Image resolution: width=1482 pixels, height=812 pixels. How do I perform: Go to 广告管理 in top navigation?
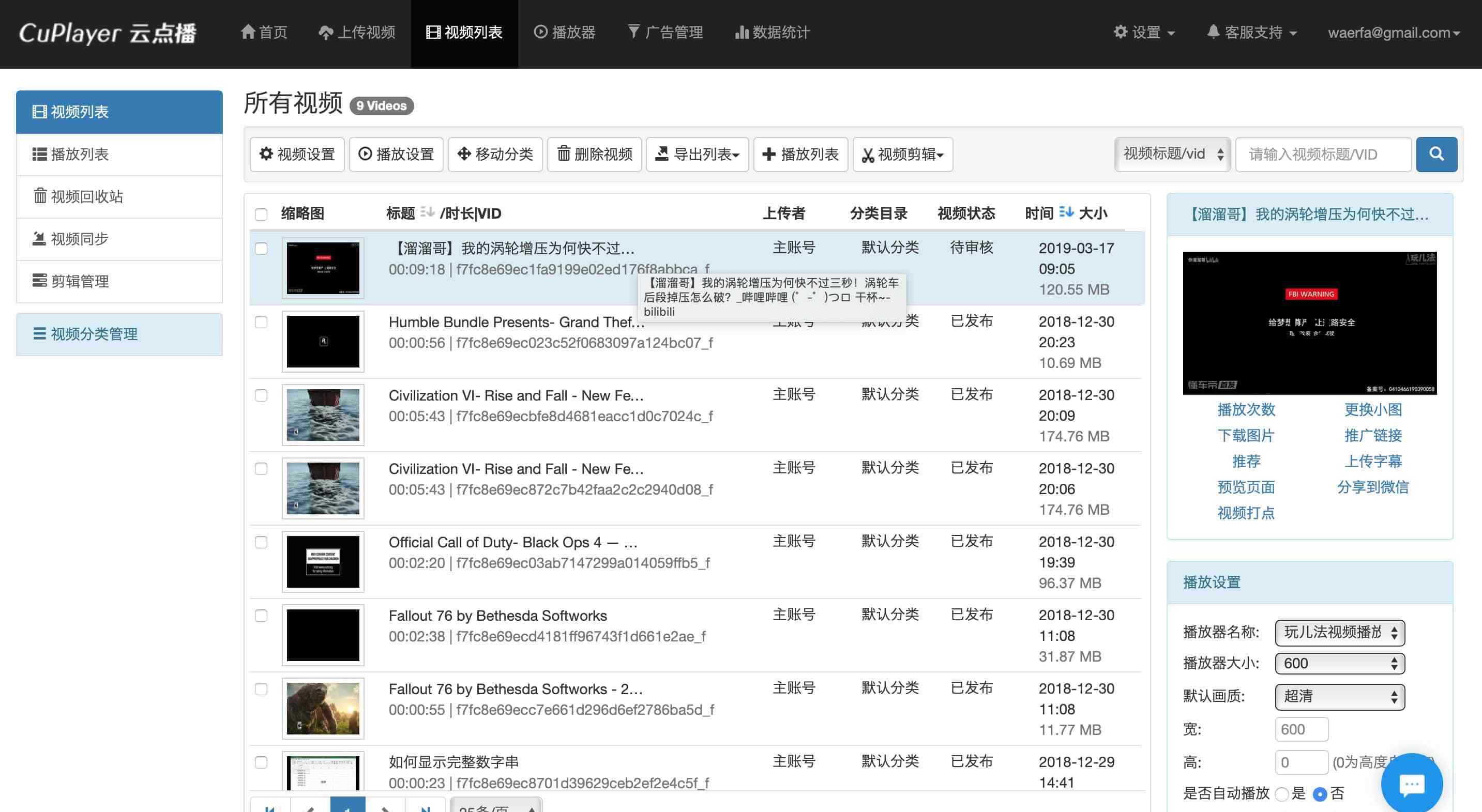pos(665,33)
